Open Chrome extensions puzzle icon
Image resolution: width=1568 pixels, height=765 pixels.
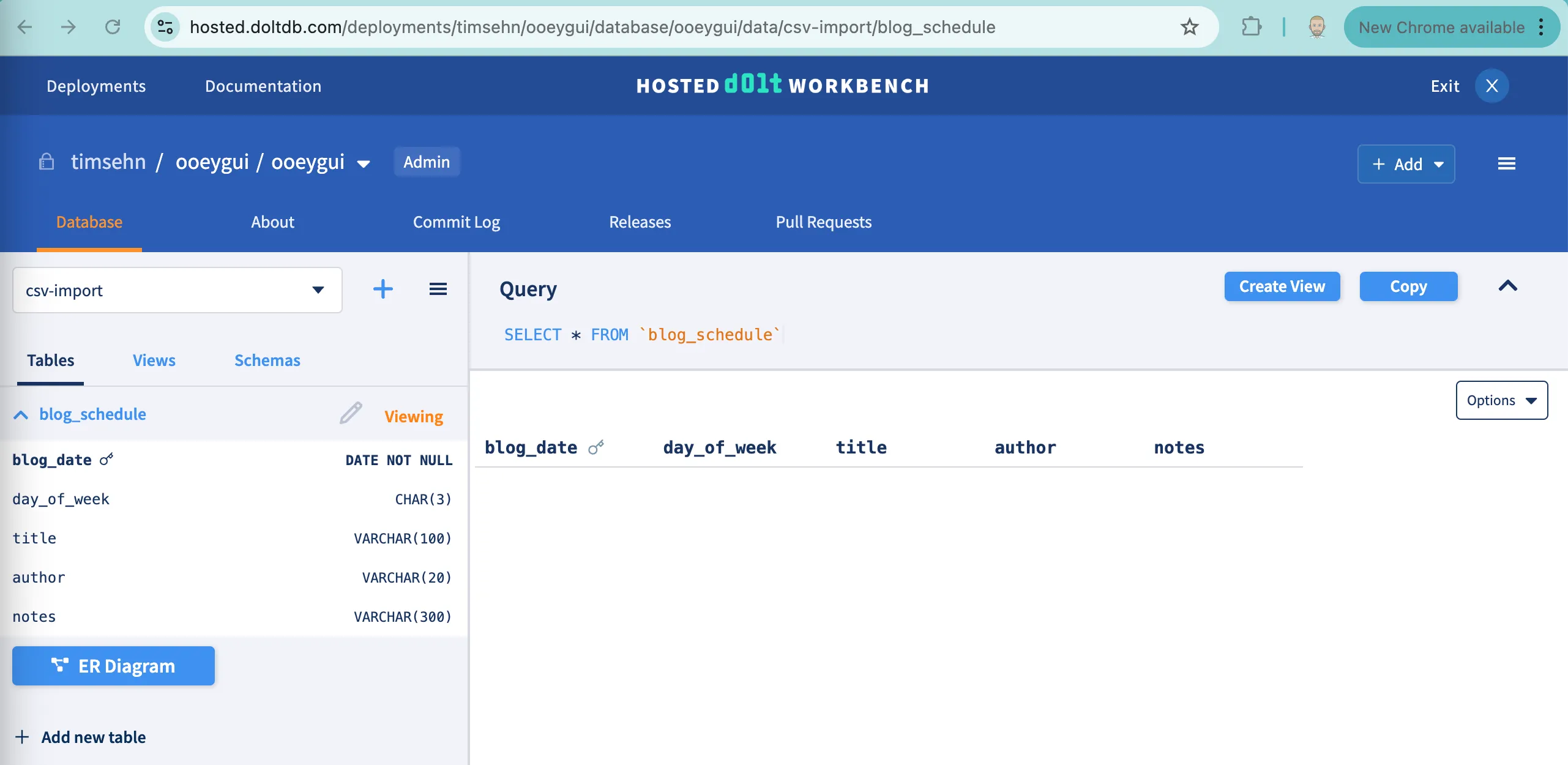pos(1251,27)
